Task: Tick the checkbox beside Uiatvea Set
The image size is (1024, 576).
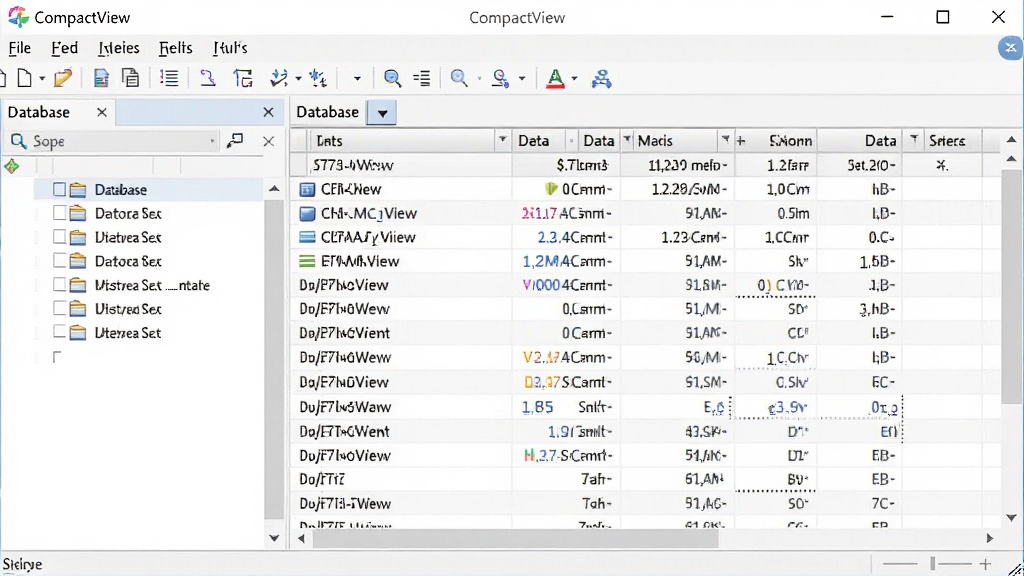Action: 59,237
